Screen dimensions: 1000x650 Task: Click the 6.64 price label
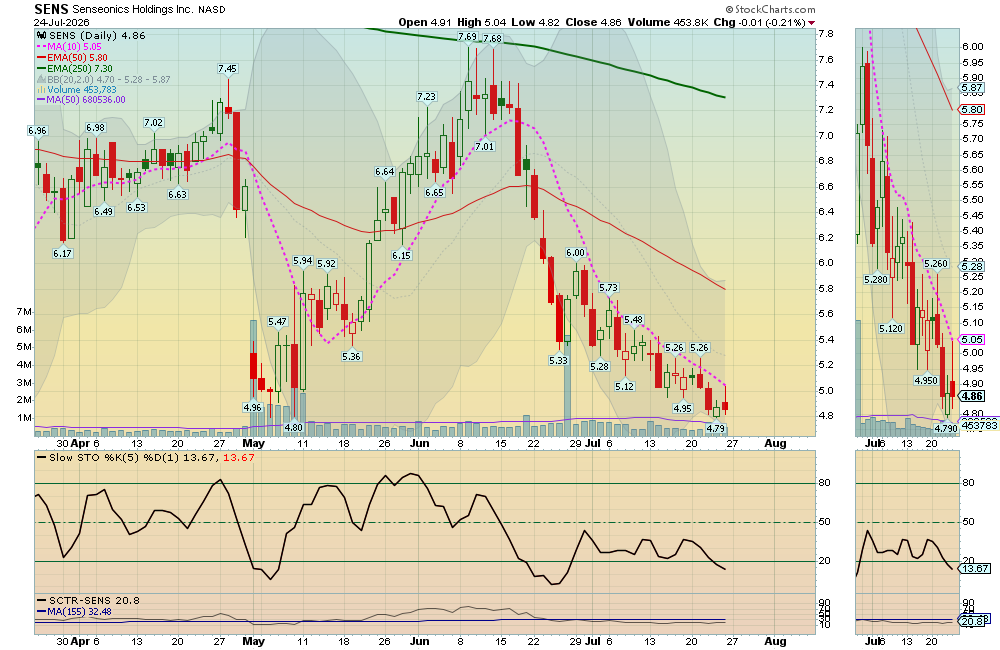coord(385,171)
